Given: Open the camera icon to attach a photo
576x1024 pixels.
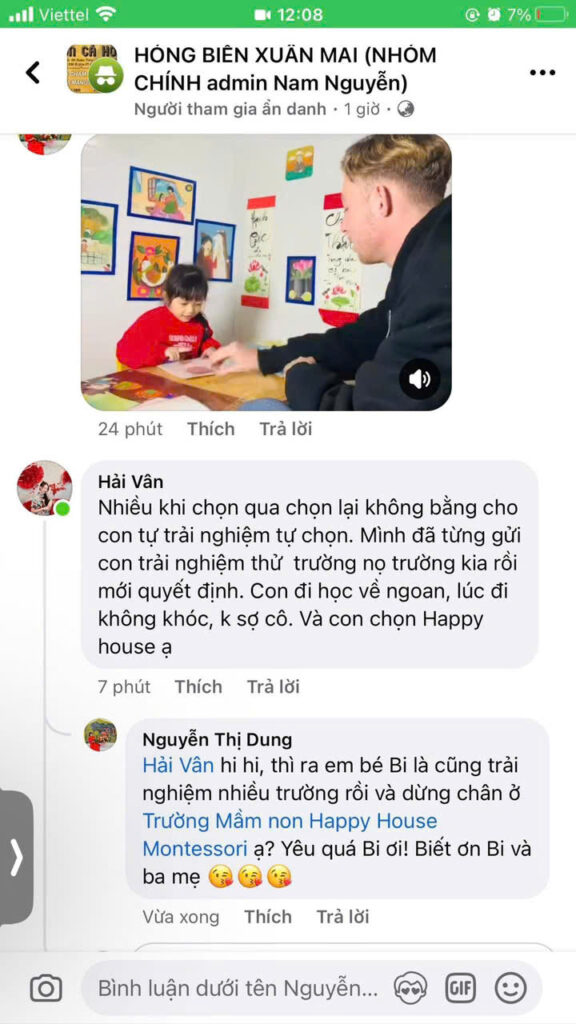Looking at the screenshot, I should (x=46, y=988).
